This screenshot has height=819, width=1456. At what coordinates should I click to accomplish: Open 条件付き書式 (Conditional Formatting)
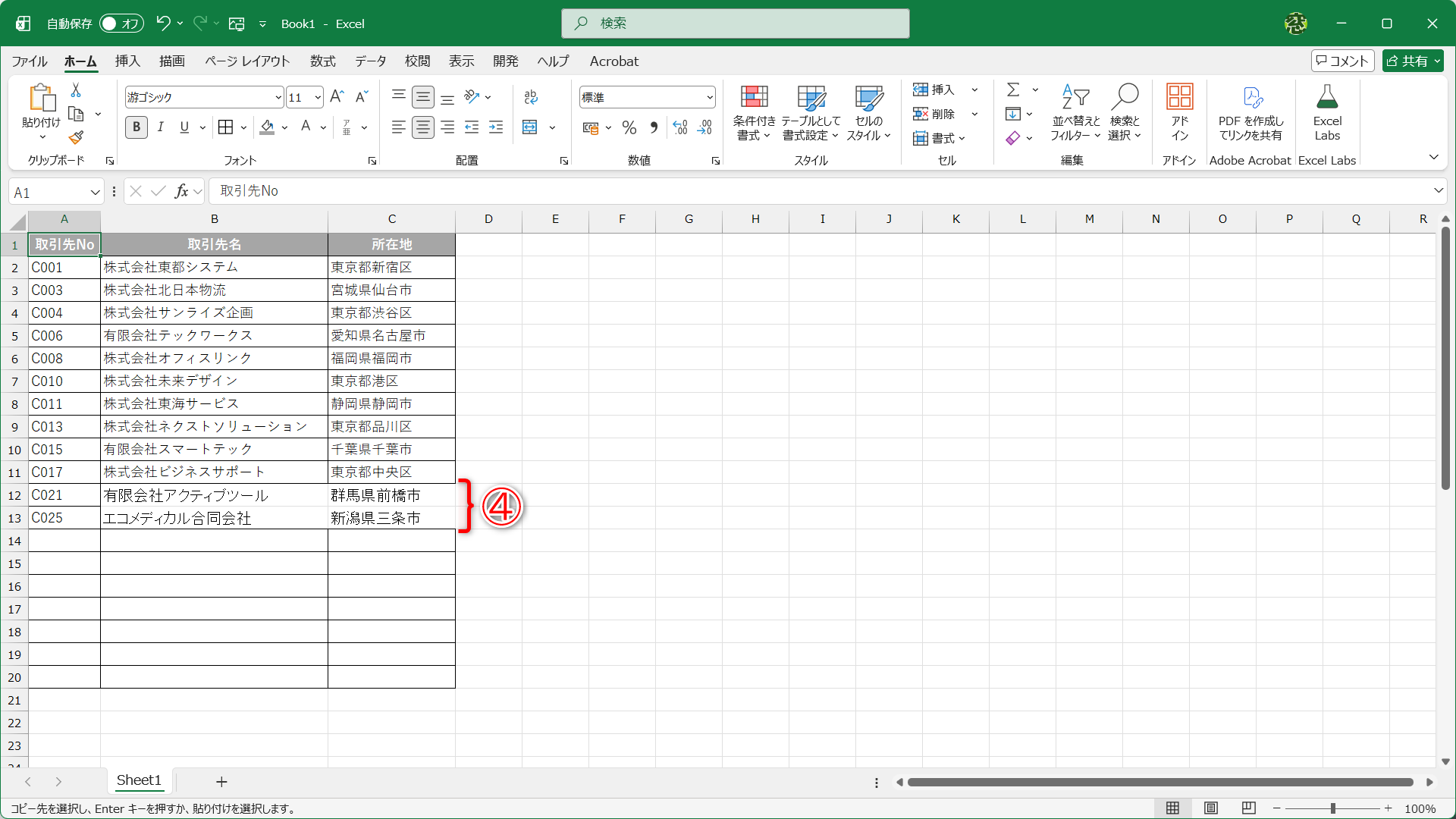click(x=753, y=112)
